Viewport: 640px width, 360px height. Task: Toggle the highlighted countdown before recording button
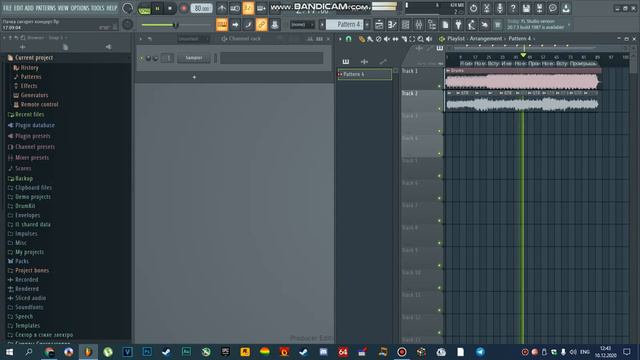coord(248,8)
